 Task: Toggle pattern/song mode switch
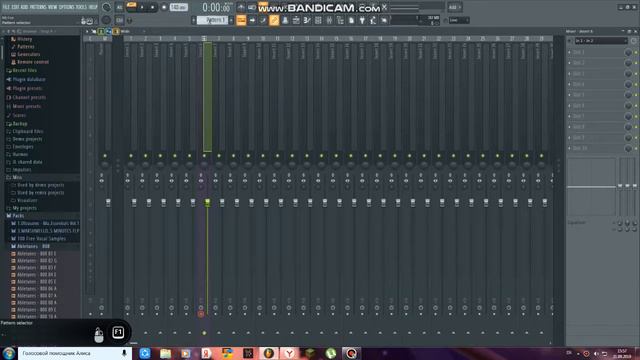(131, 7)
